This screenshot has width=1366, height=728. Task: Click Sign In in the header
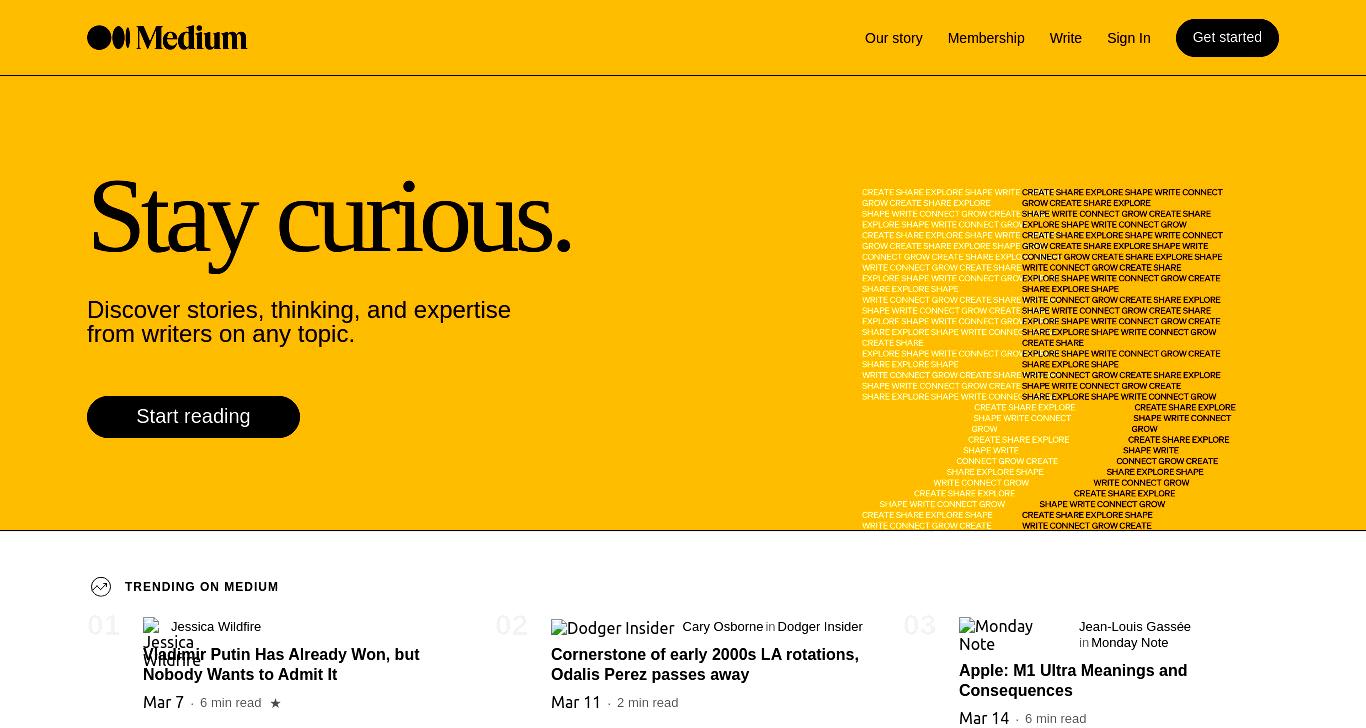(x=1129, y=38)
